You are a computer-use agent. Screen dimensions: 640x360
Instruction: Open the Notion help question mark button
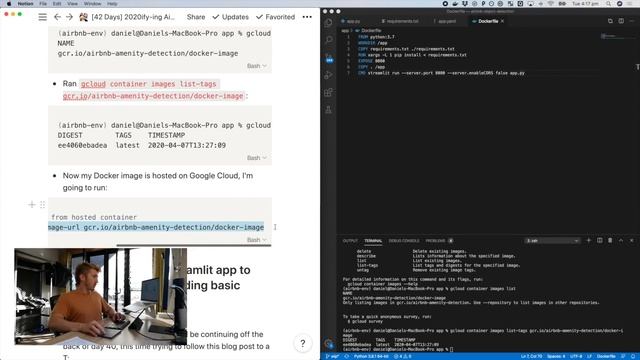pyautogui.click(x=302, y=343)
